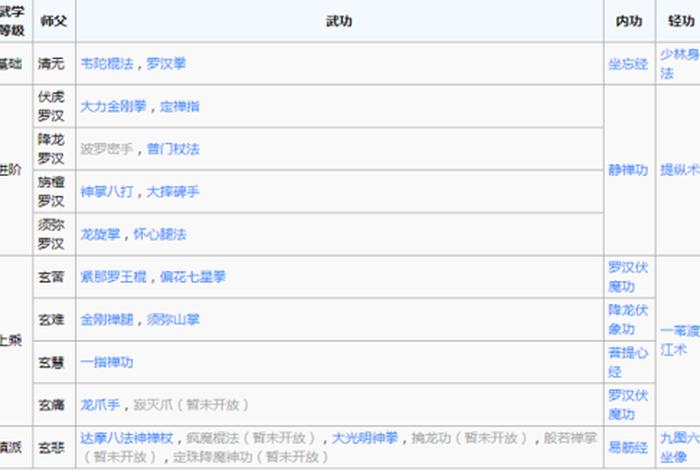
Task: Click the 定禅指 link
Action: (179, 106)
